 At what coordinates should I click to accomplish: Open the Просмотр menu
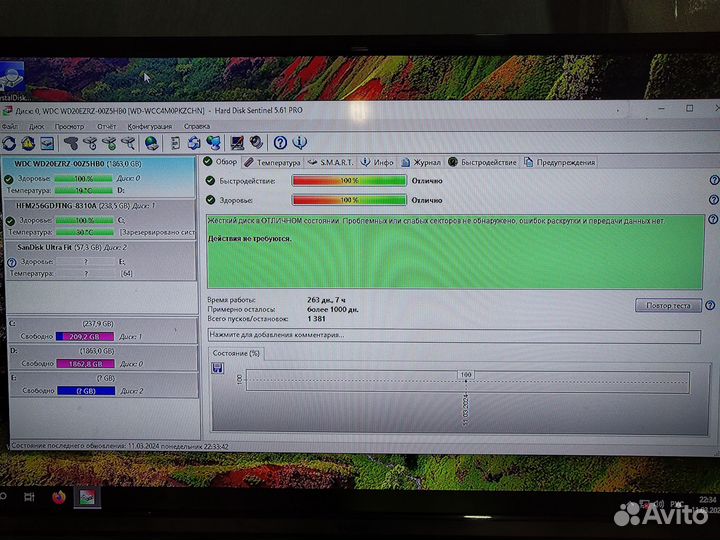pos(69,126)
